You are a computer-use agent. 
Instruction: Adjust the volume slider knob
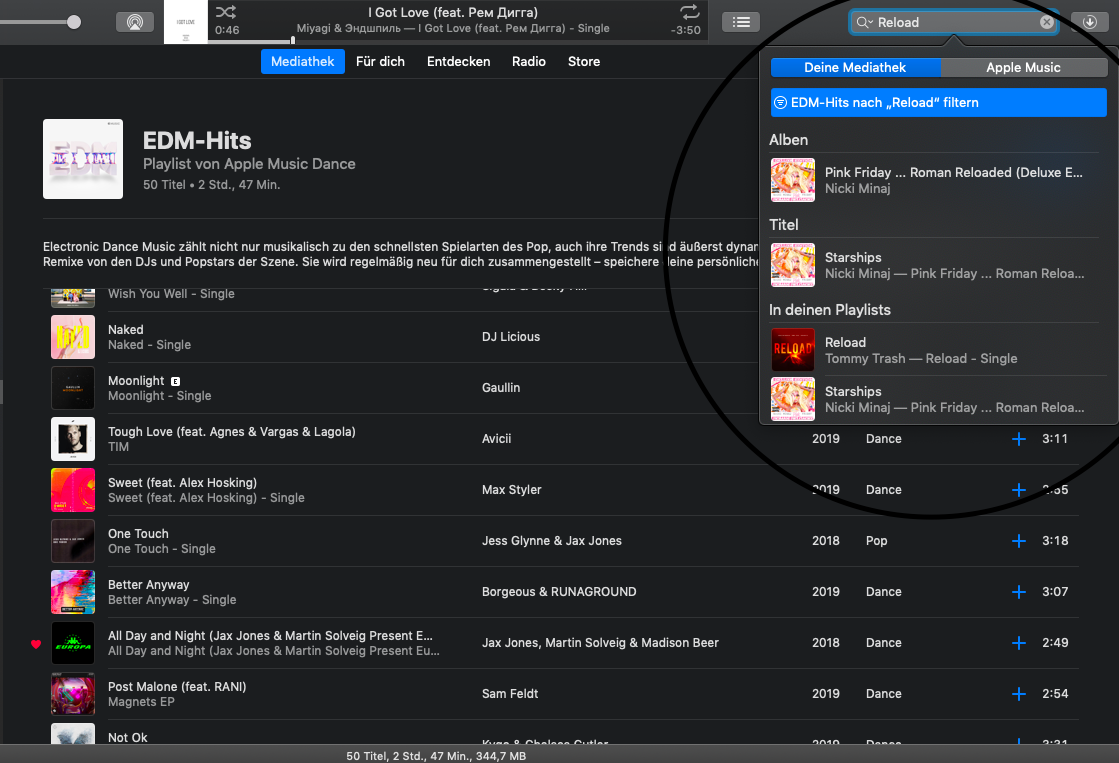pyautogui.click(x=74, y=22)
